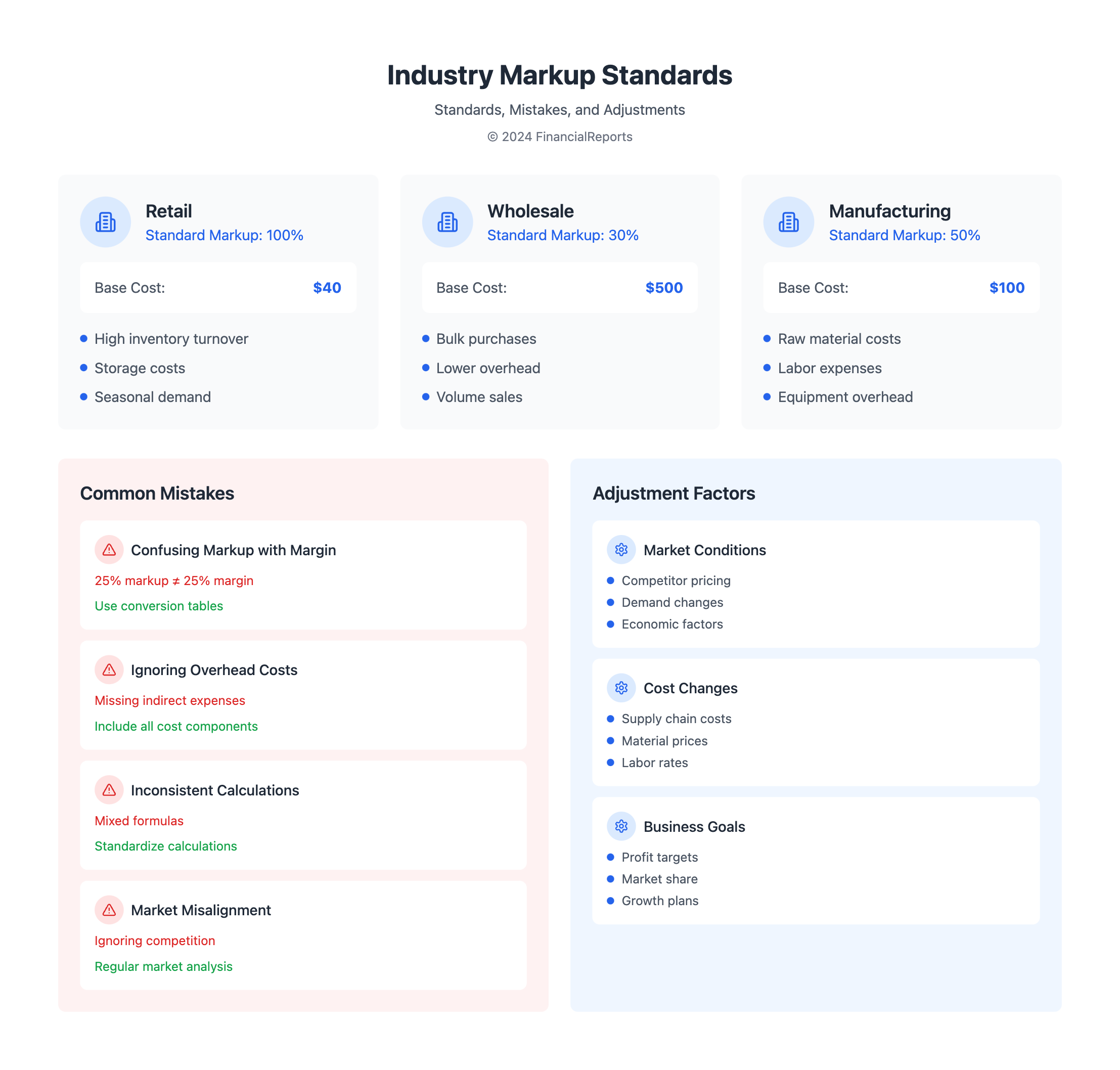
Task: Click 'Regular market analysis' suggestion text
Action: (x=163, y=966)
